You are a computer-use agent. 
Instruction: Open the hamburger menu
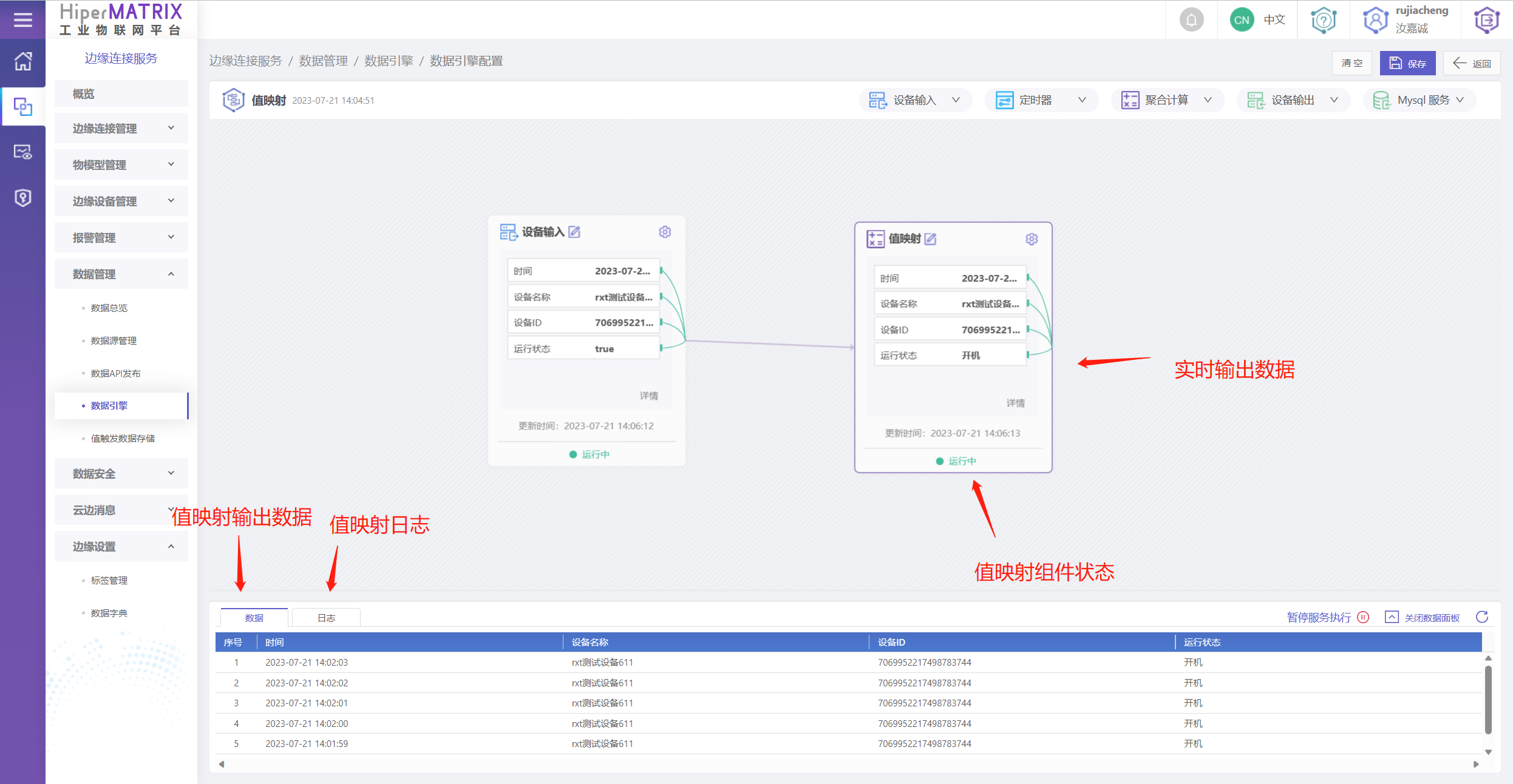tap(22, 20)
